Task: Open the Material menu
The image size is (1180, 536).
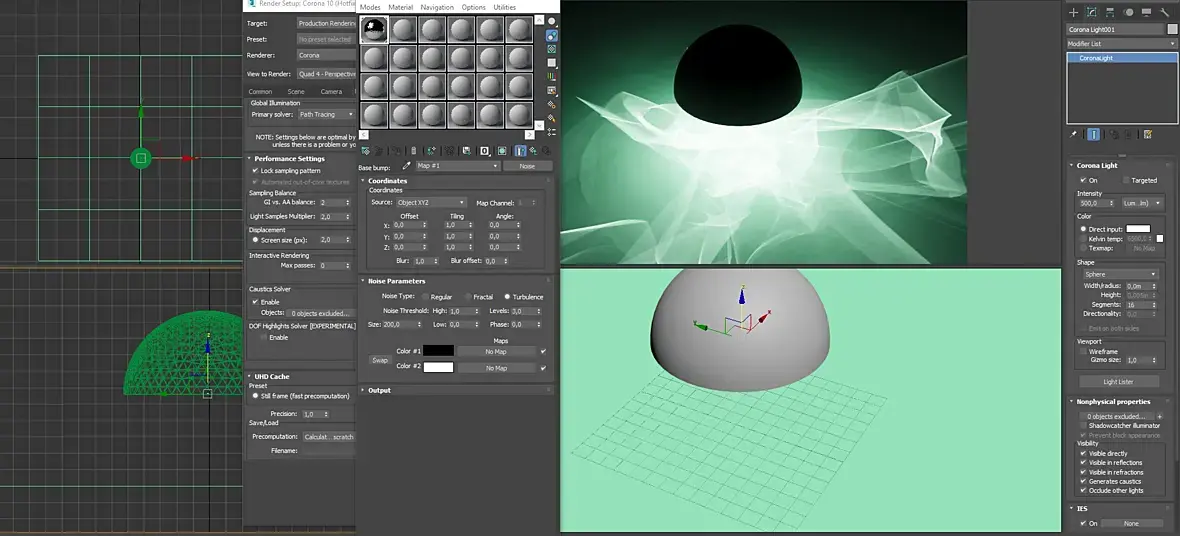Action: (x=400, y=7)
